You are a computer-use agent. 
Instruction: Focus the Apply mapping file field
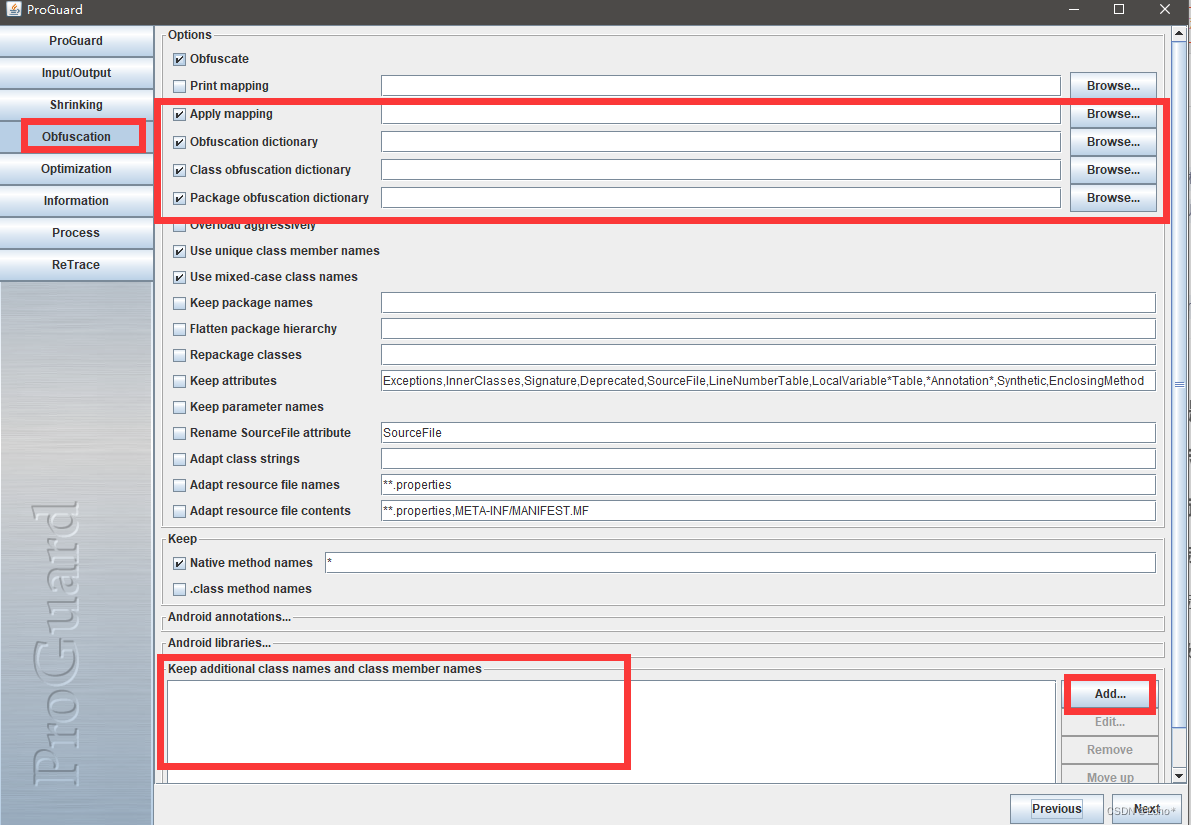click(721, 114)
